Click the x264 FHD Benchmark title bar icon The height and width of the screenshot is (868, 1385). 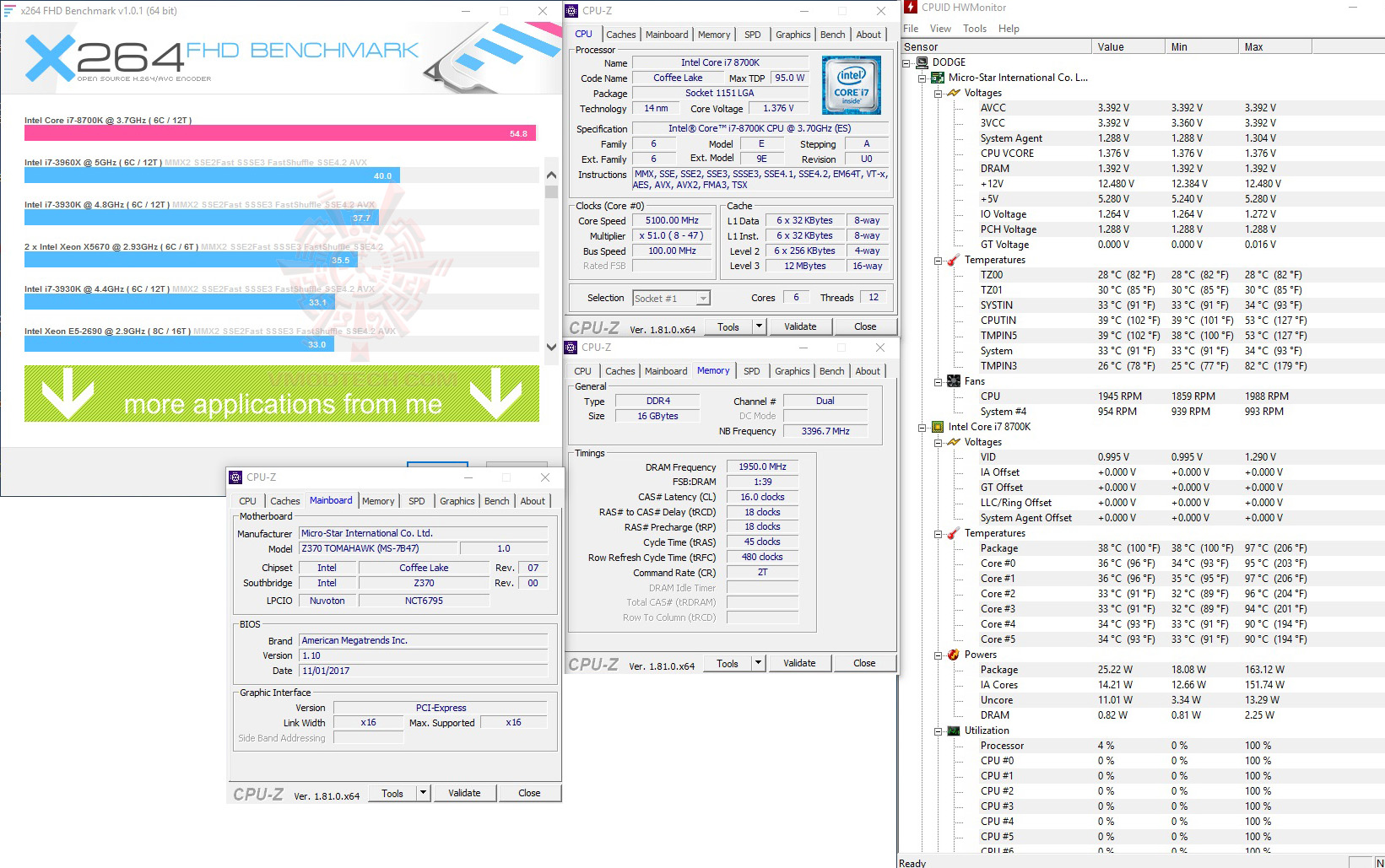(10, 11)
